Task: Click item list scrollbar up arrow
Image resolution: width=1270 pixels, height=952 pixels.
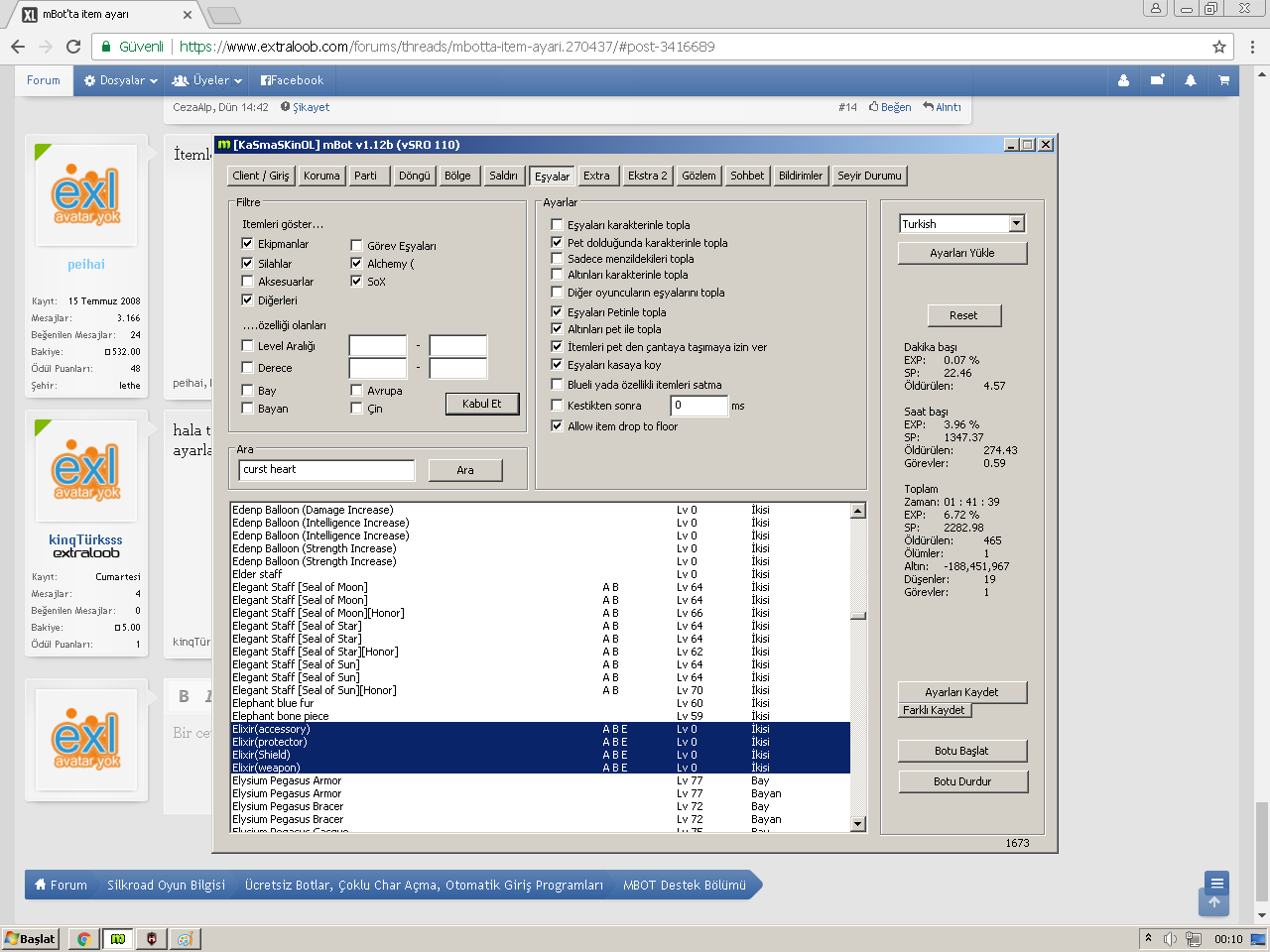Action: pos(858,511)
